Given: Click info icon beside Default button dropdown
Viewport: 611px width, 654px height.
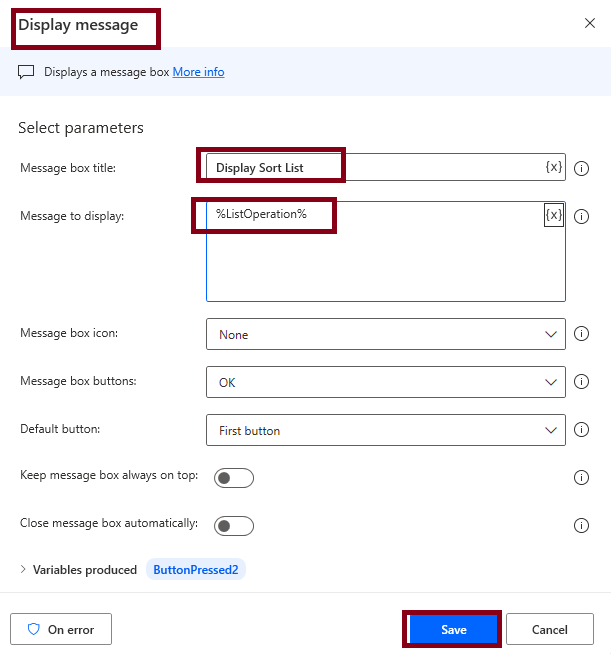Looking at the screenshot, I should point(581,430).
